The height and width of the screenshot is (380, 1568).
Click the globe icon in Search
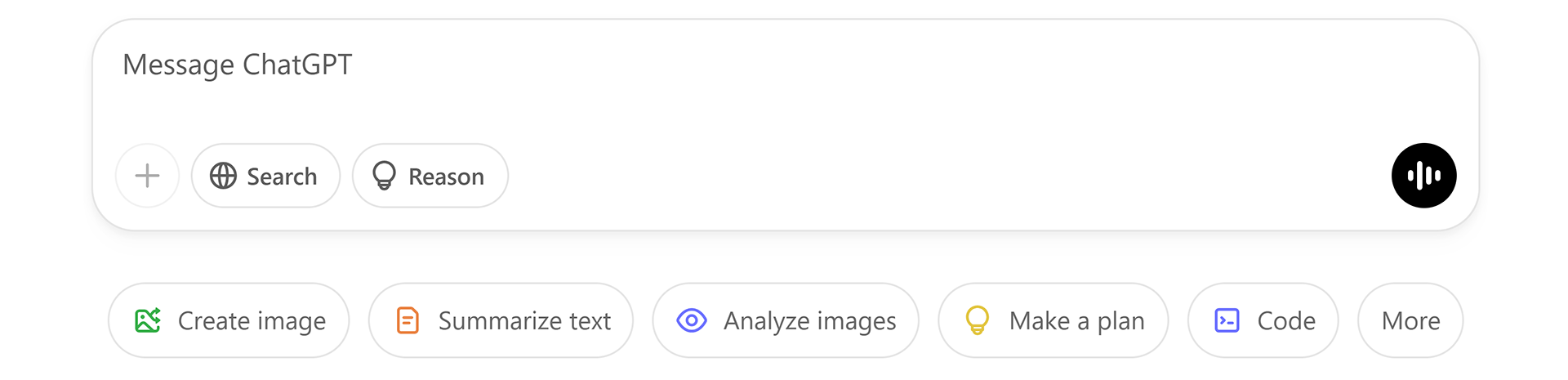tap(223, 176)
